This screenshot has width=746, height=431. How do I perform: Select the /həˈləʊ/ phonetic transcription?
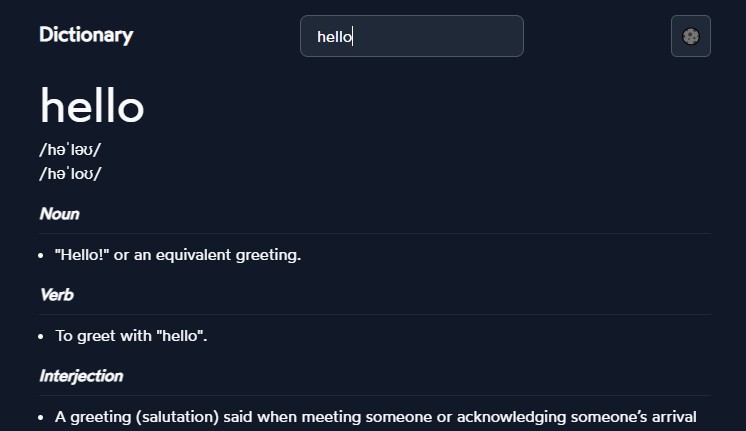coord(70,150)
